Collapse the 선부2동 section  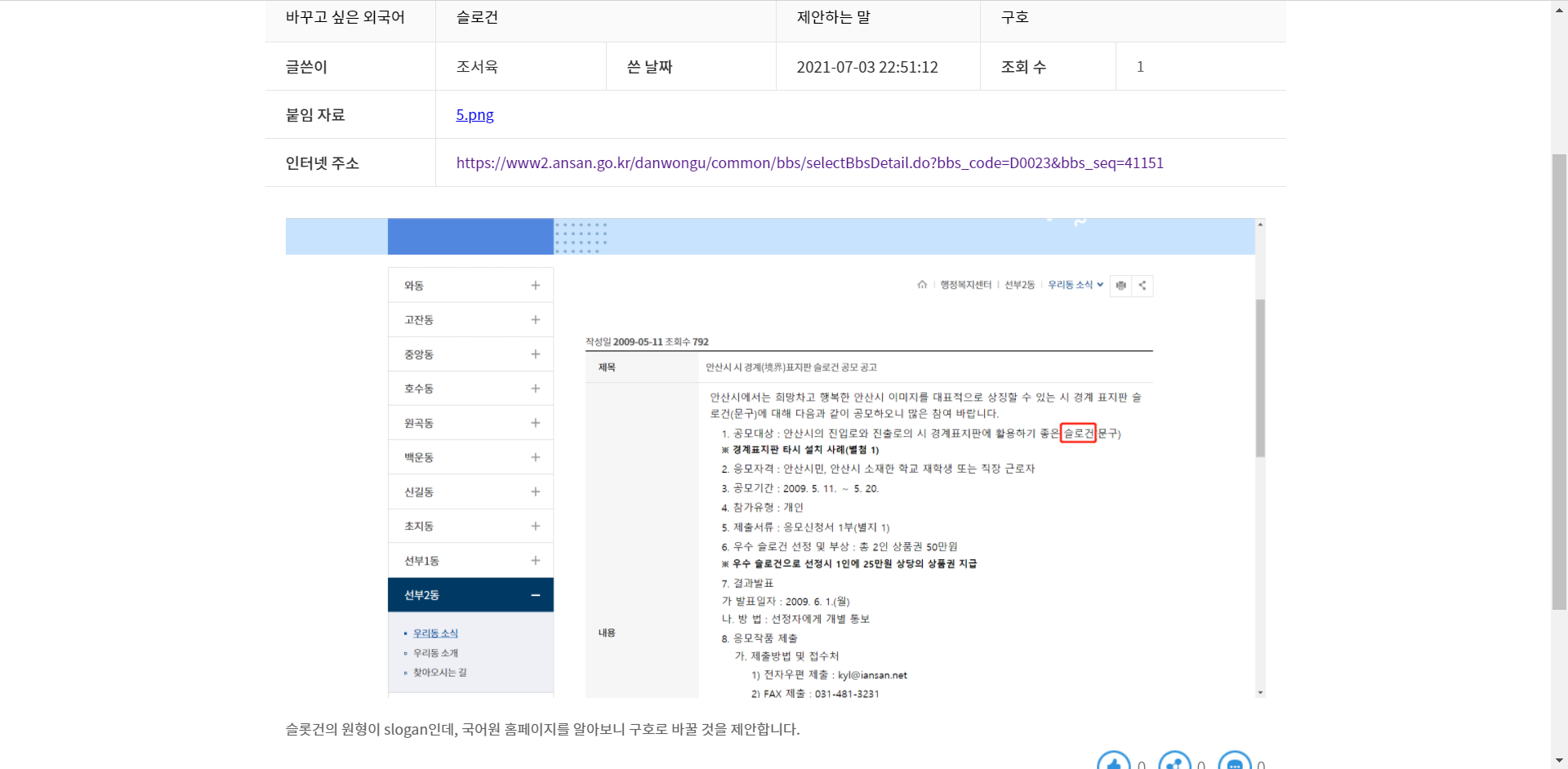tap(535, 595)
